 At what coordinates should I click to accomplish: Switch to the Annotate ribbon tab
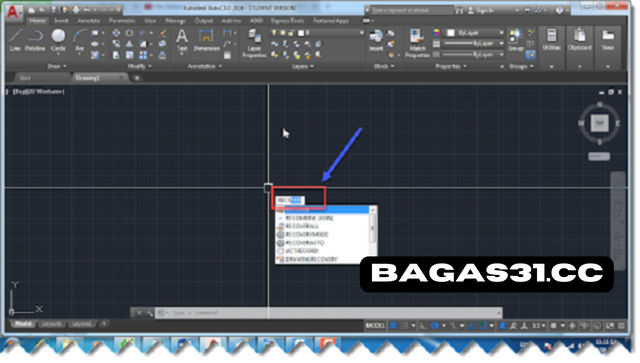click(x=89, y=20)
